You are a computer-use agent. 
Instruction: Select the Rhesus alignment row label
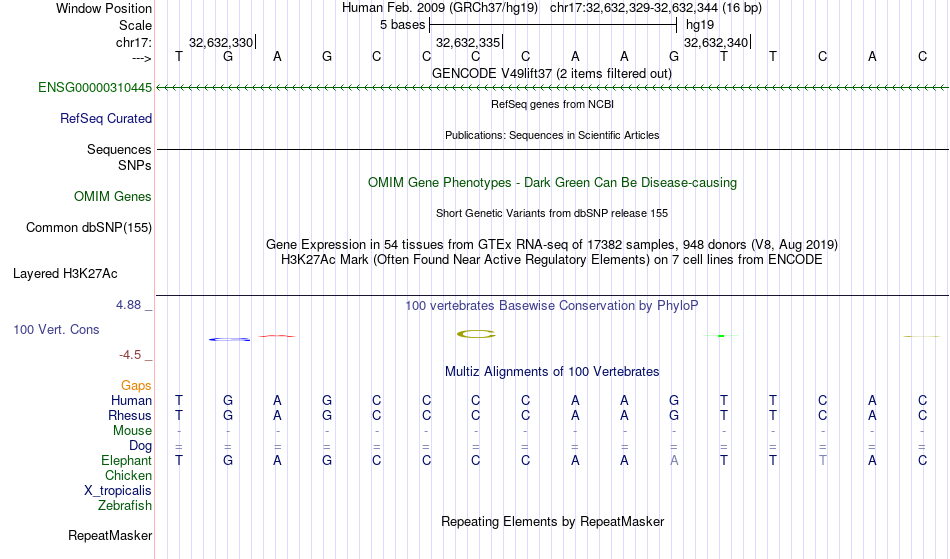[130, 416]
